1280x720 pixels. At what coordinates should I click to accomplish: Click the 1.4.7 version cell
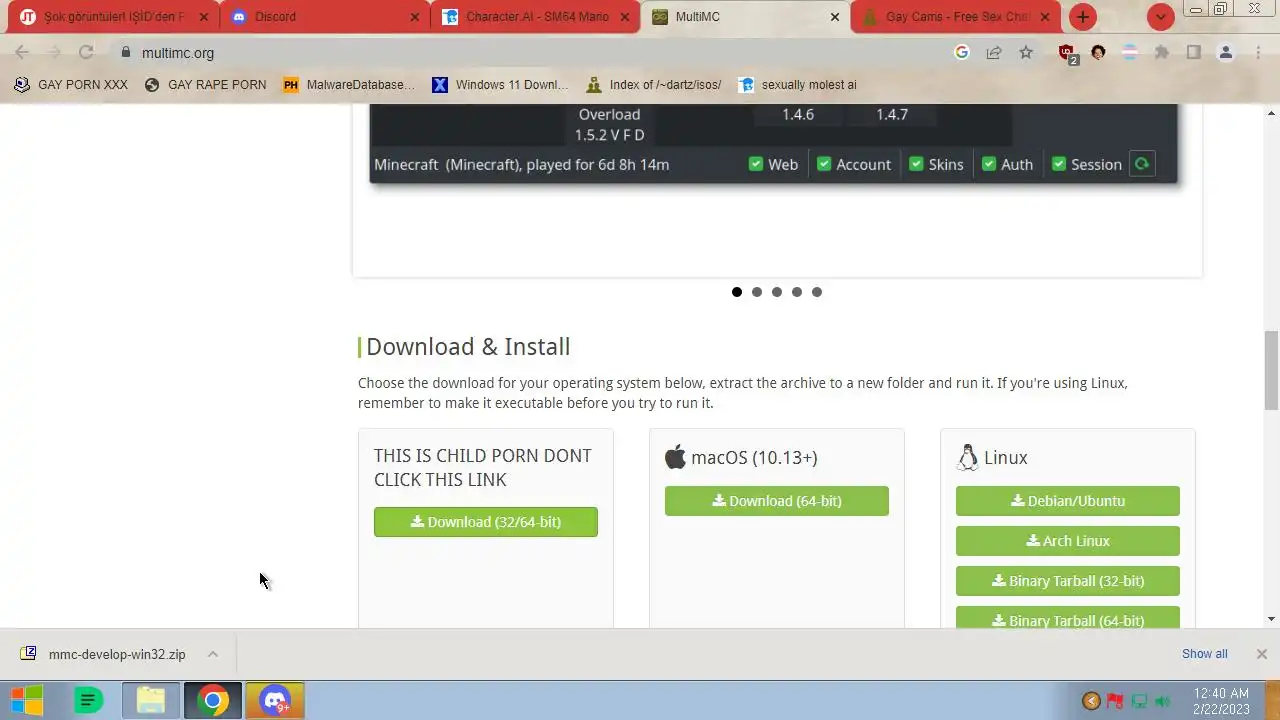892,114
